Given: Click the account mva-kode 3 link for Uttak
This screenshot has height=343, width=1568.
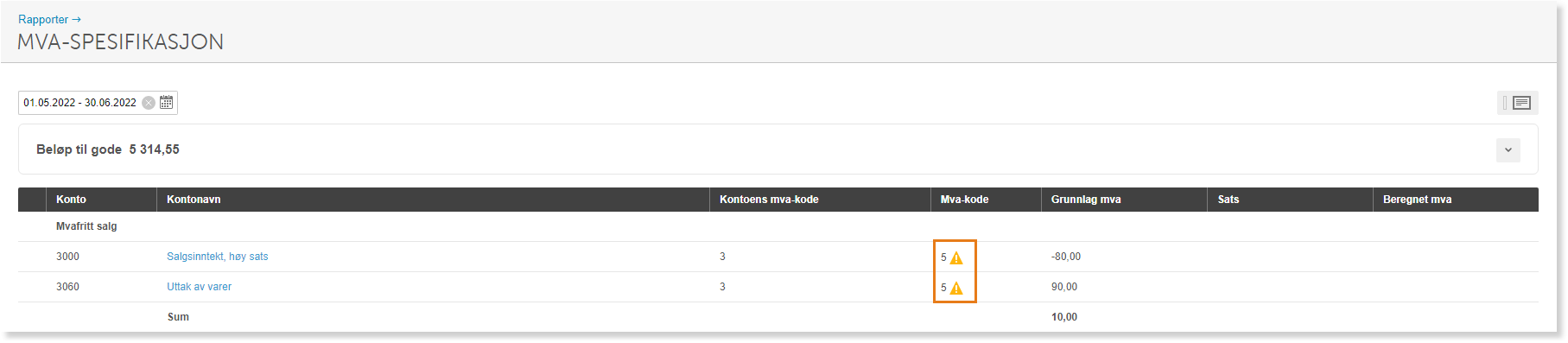Looking at the screenshot, I should tap(722, 287).
